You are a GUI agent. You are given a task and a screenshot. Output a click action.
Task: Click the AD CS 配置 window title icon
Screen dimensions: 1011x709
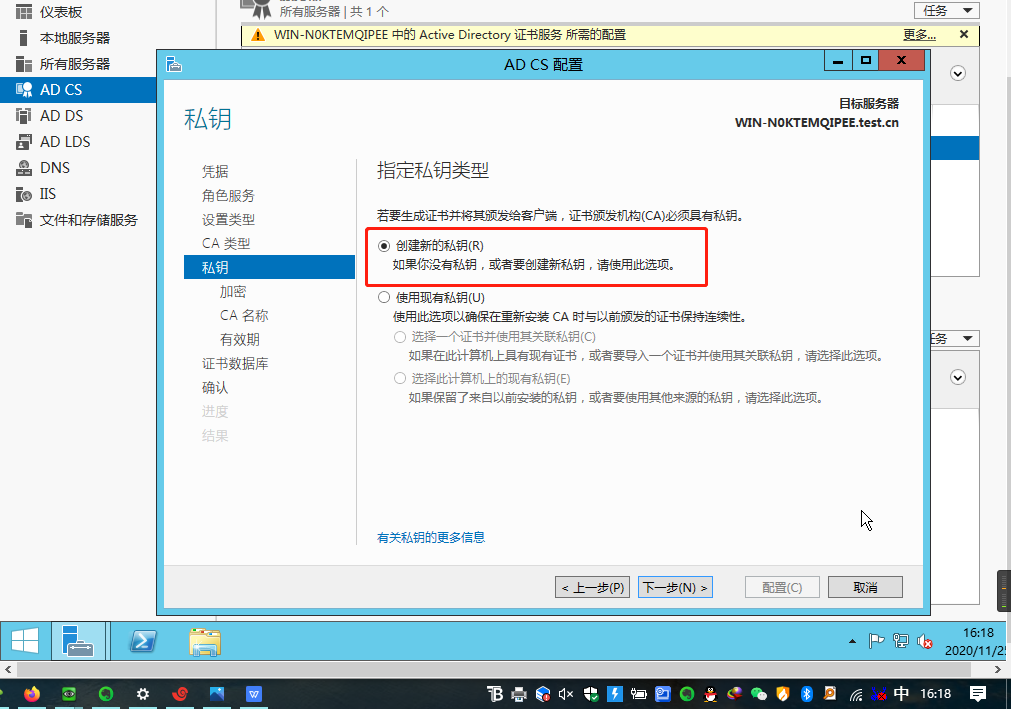pos(174,64)
